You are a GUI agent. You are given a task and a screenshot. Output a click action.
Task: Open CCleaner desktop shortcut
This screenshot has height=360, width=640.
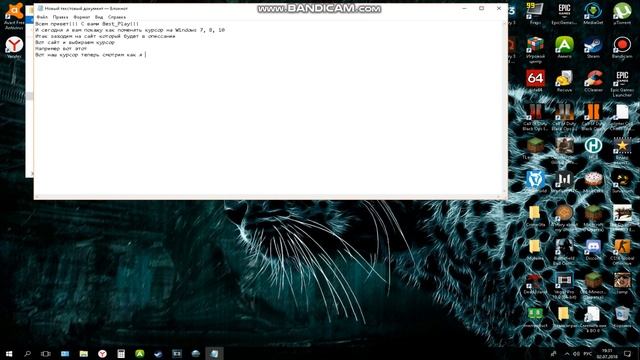(593, 80)
